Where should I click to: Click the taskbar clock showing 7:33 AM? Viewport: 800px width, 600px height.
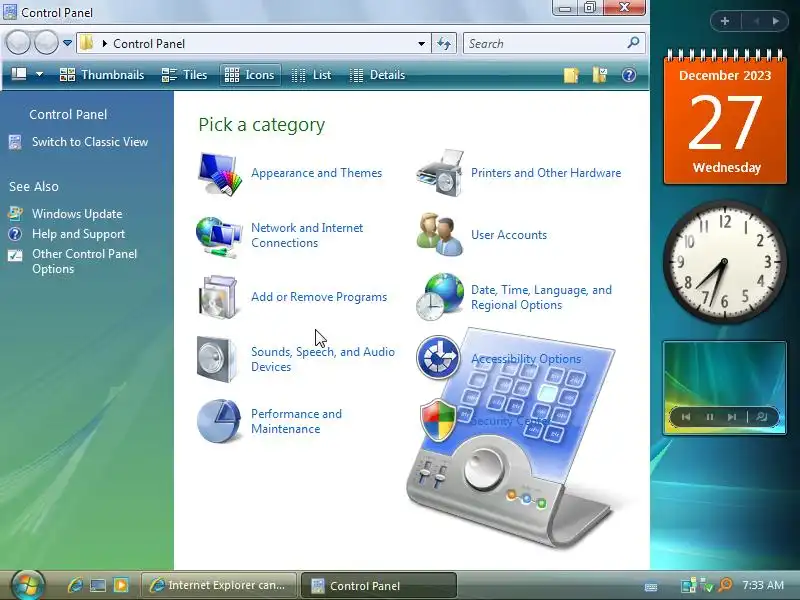[763, 585]
